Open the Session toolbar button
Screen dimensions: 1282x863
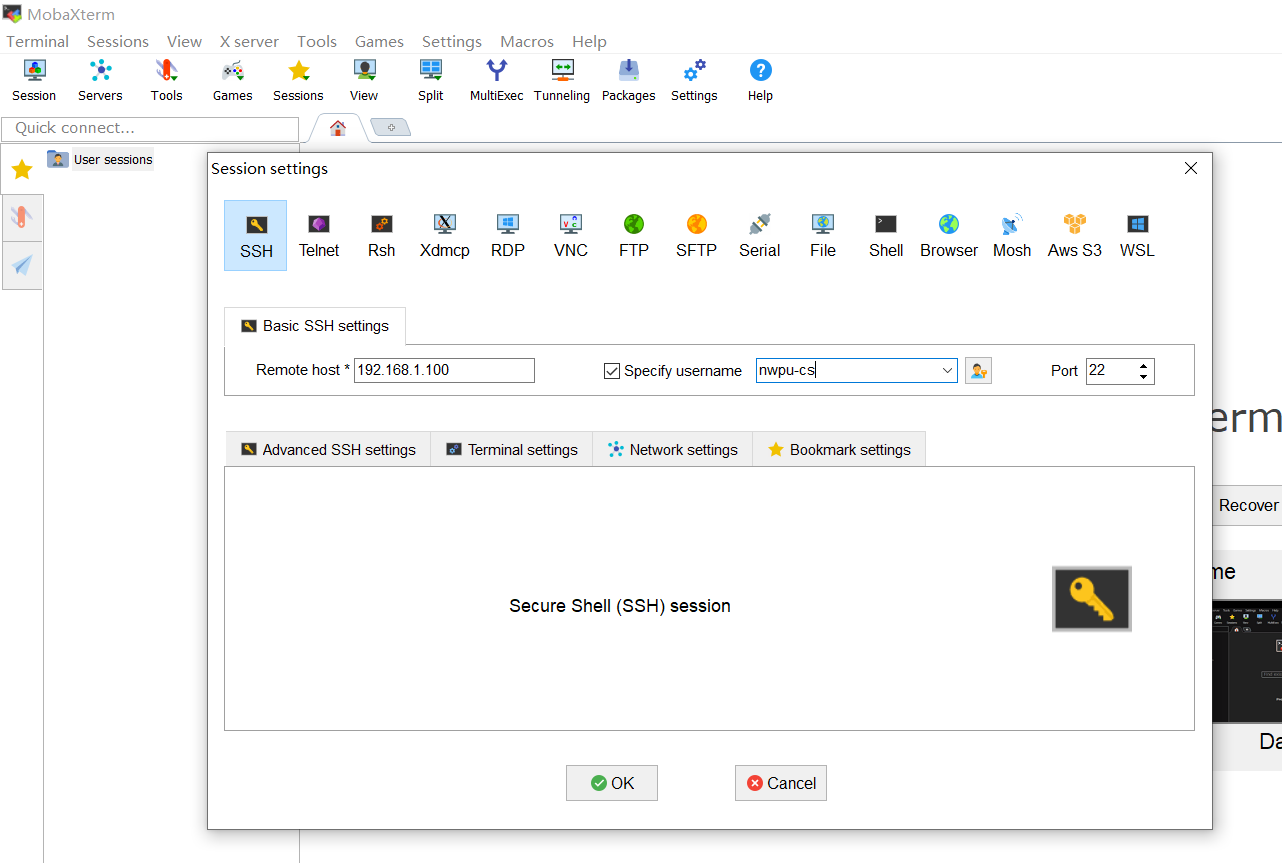[x=34, y=81]
